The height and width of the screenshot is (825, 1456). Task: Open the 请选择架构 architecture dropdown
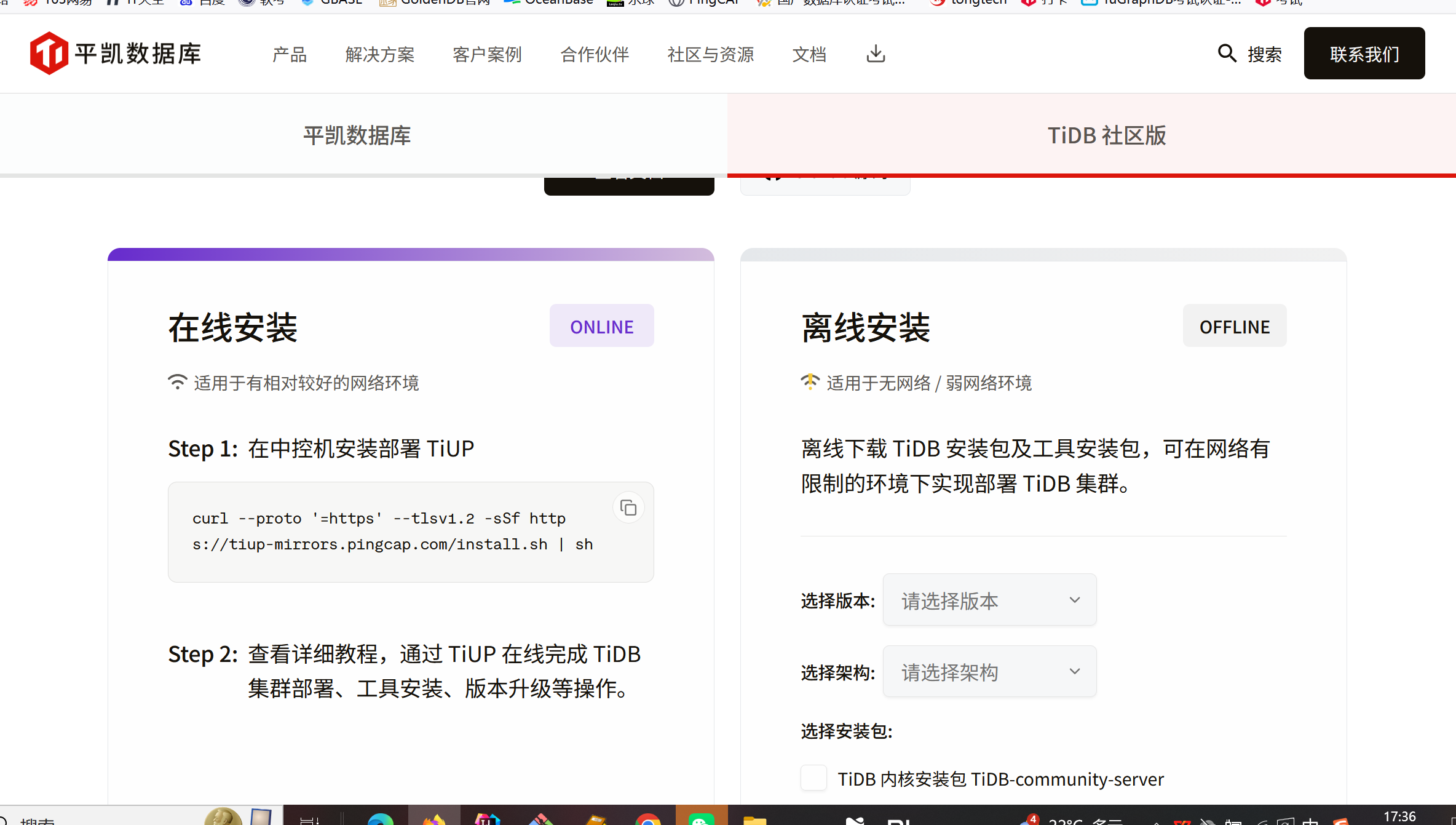[989, 671]
